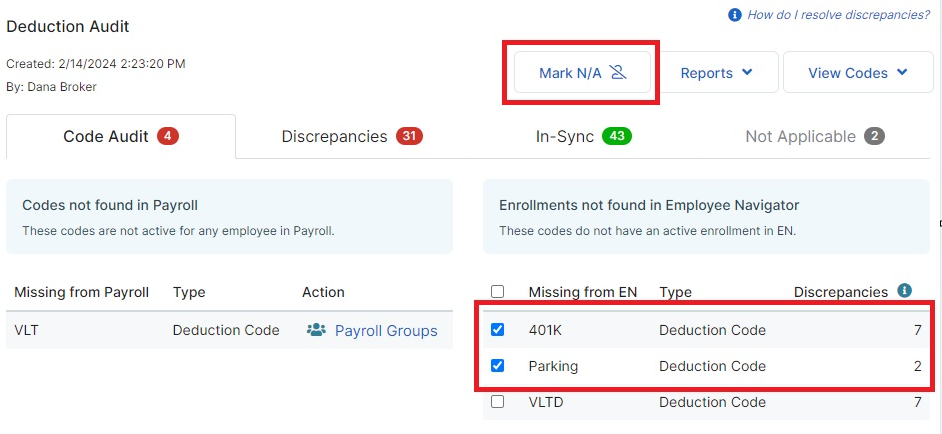Click the crossed-out person icon in Mark N/A
Screen dimensions: 942x434
[618, 73]
